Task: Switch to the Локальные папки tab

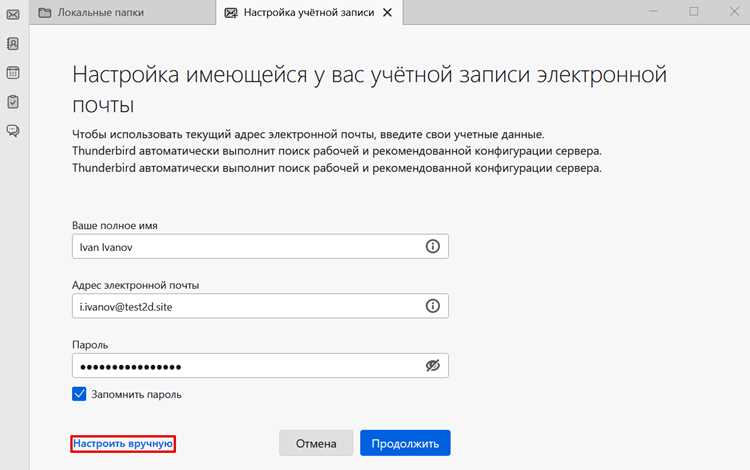Action: pyautogui.click(x=122, y=12)
